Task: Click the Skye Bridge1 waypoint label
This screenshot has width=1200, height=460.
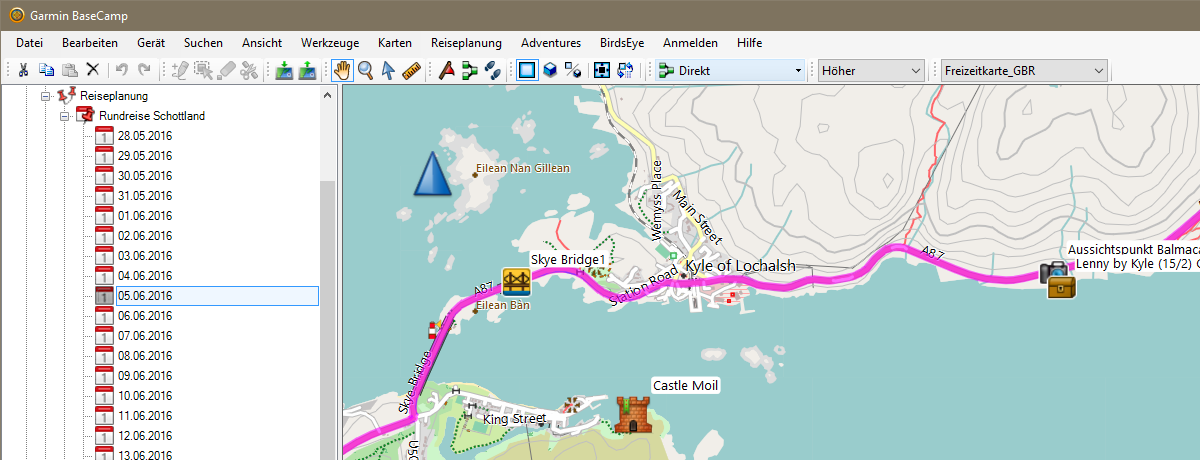Action: pos(568,260)
